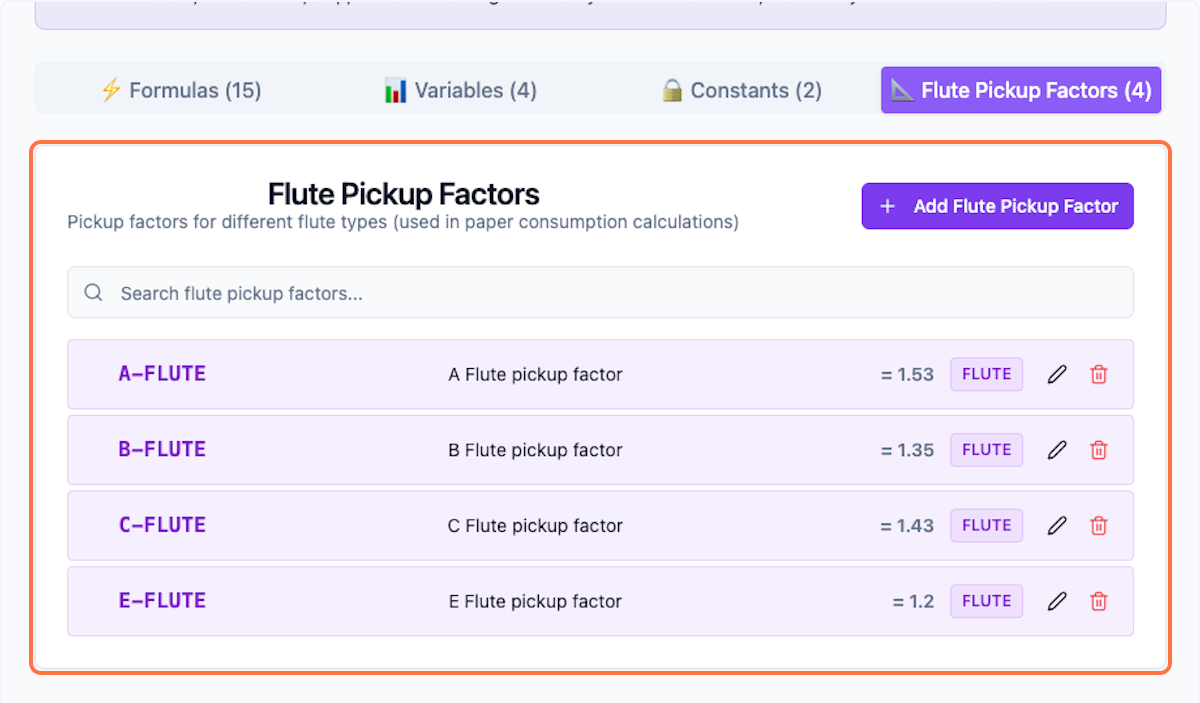Image resolution: width=1200 pixels, height=703 pixels.
Task: Delete the E-FLUTE pickup factor
Action: click(x=1098, y=601)
